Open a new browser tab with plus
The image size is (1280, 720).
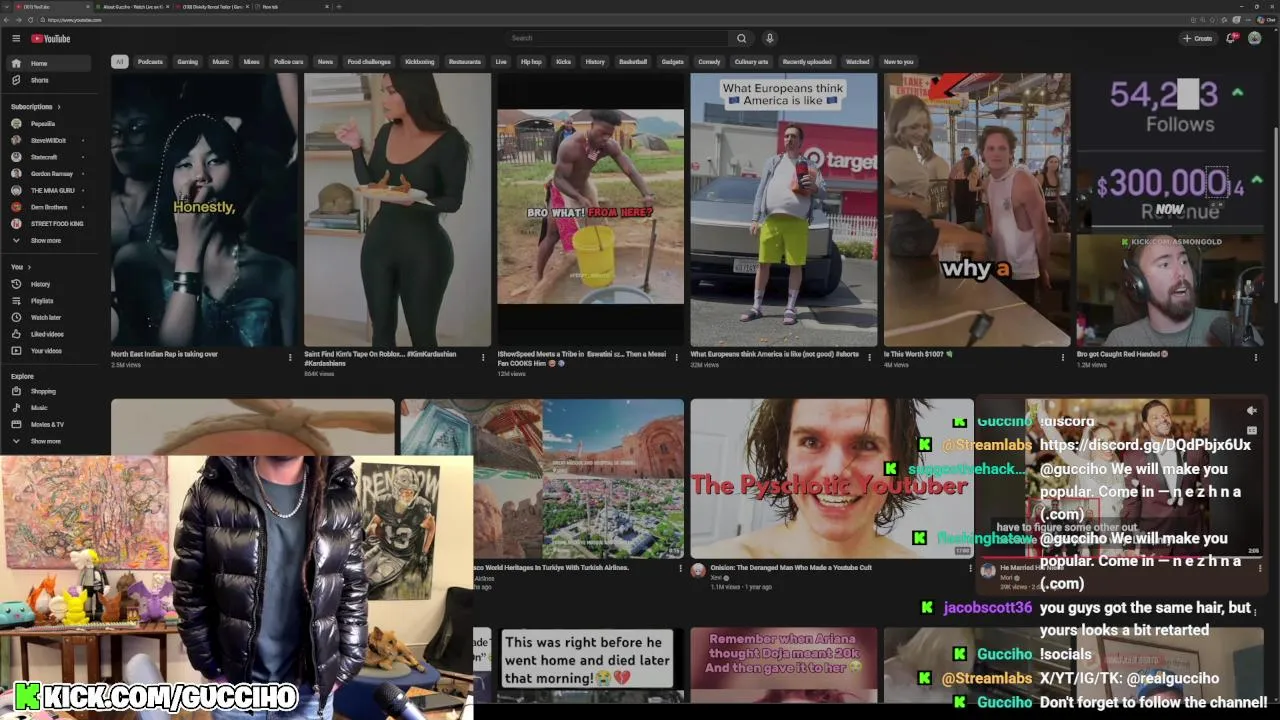tap(339, 6)
